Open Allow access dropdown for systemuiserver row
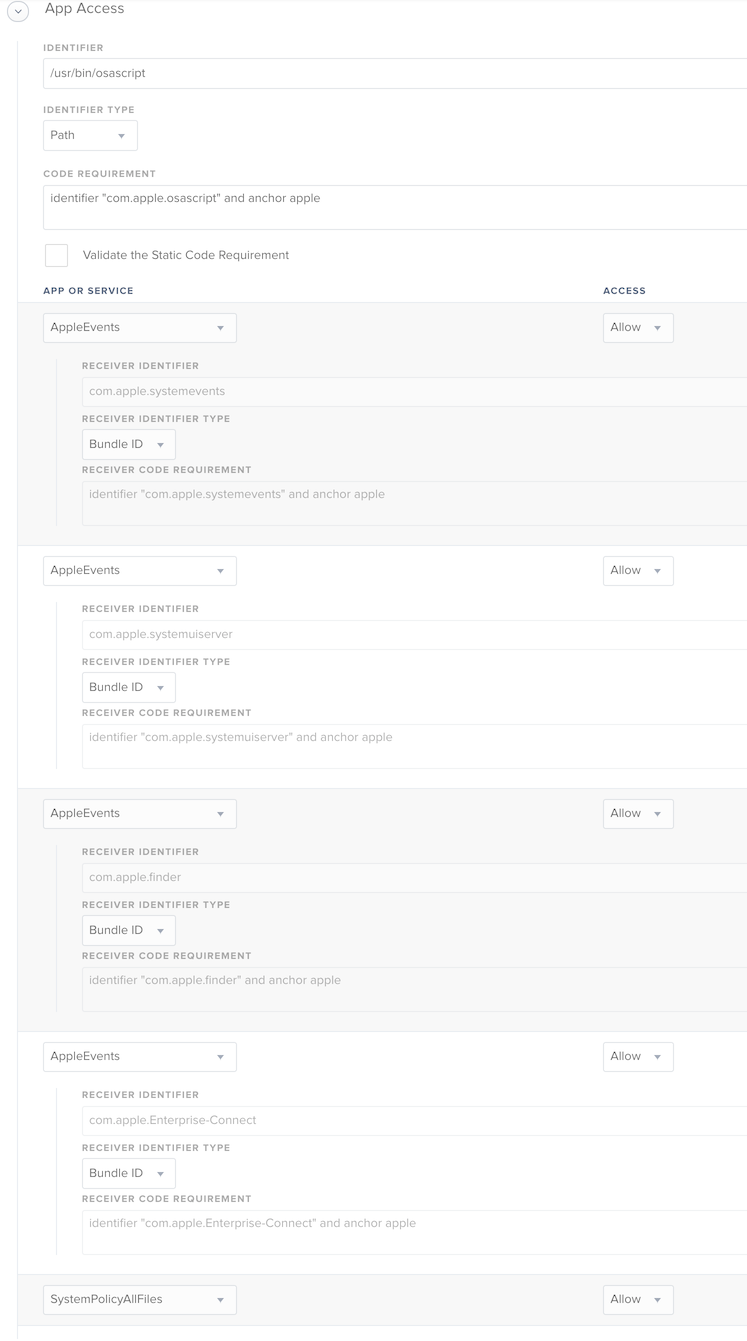 (x=638, y=571)
